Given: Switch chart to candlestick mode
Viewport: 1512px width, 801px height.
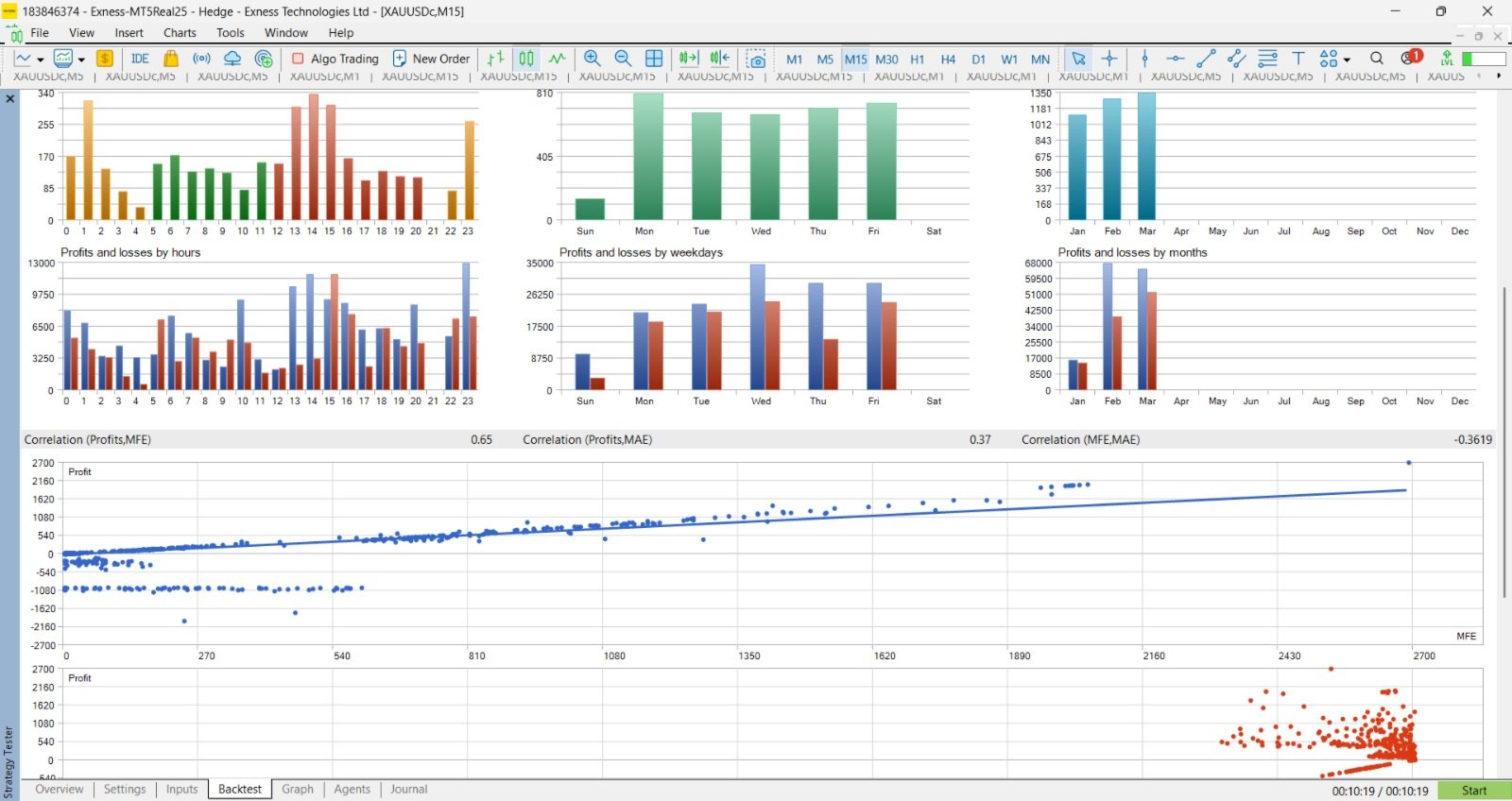Looking at the screenshot, I should 526,59.
